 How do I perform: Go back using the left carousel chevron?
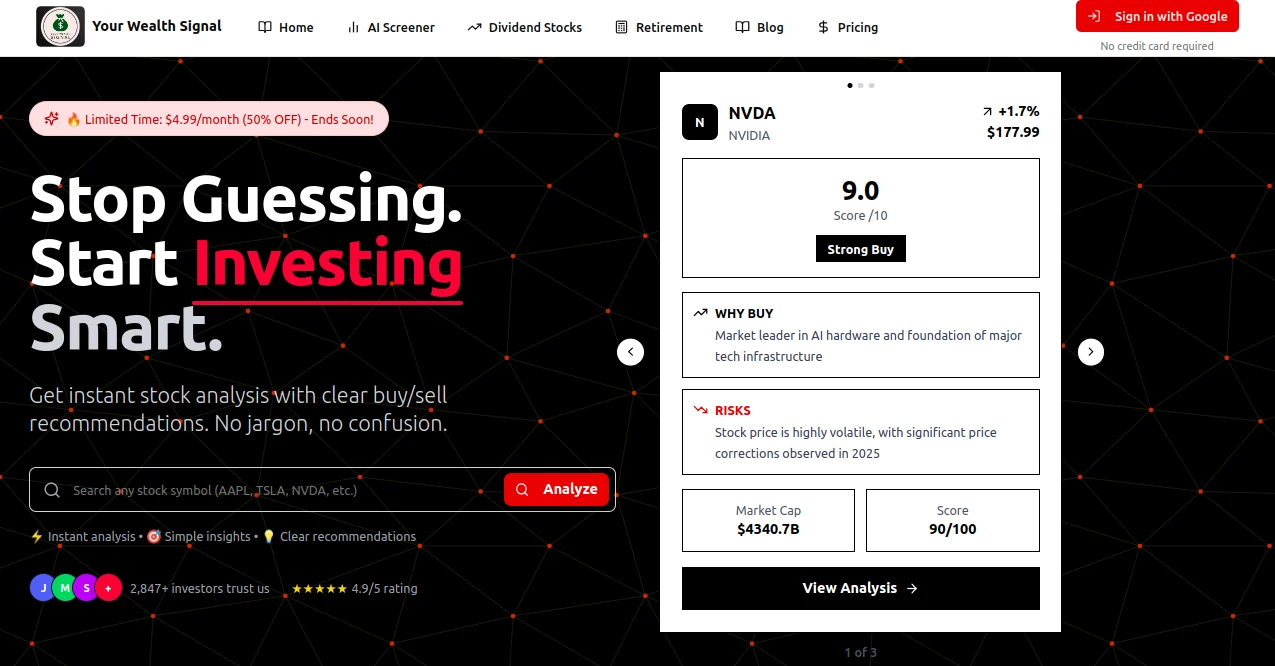[630, 351]
